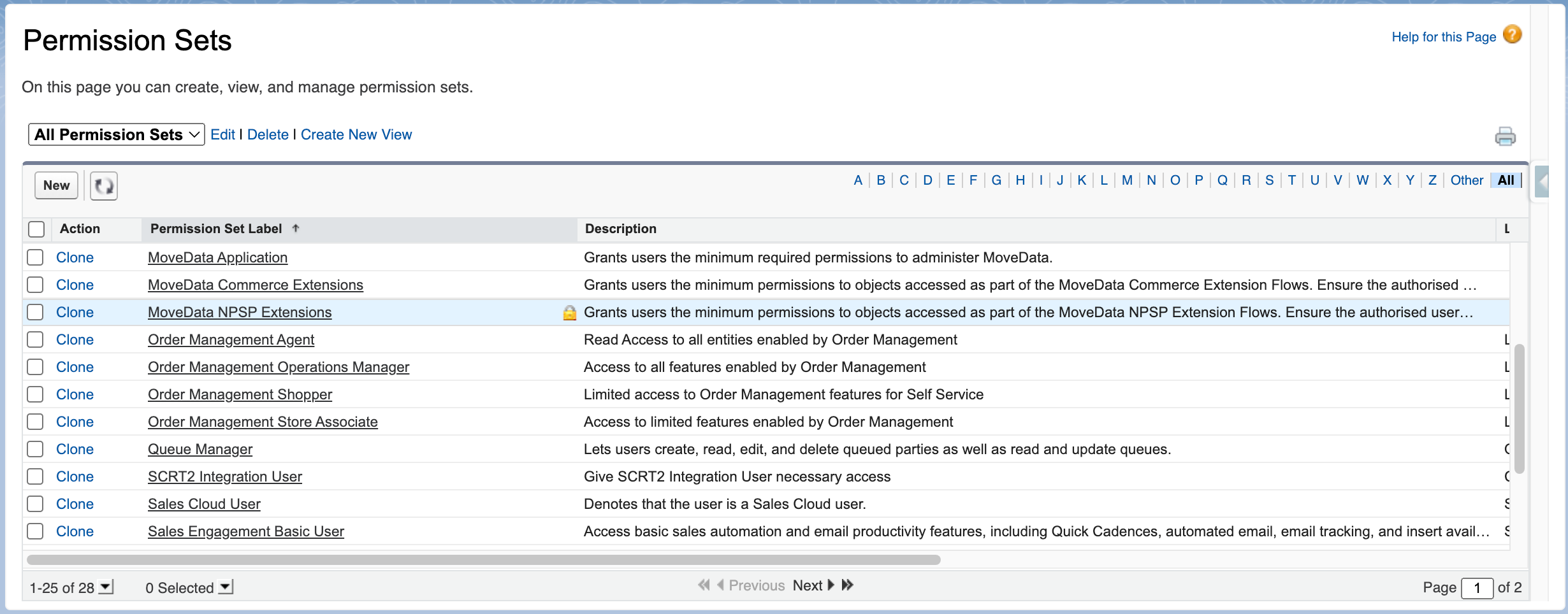Select the Other alphabet filter
1568x614 pixels.
click(x=1466, y=180)
